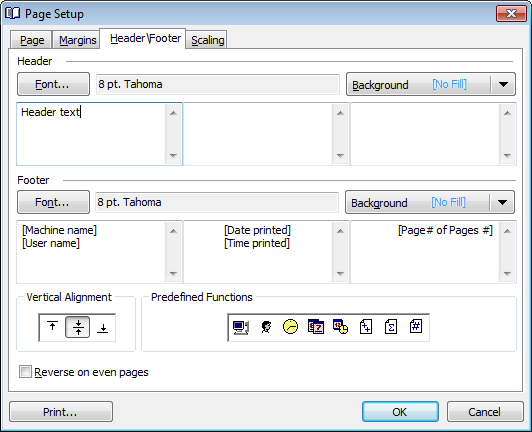Insert the Date and Time printed function
Viewport: 532px width, 432px height.
pos(341,327)
